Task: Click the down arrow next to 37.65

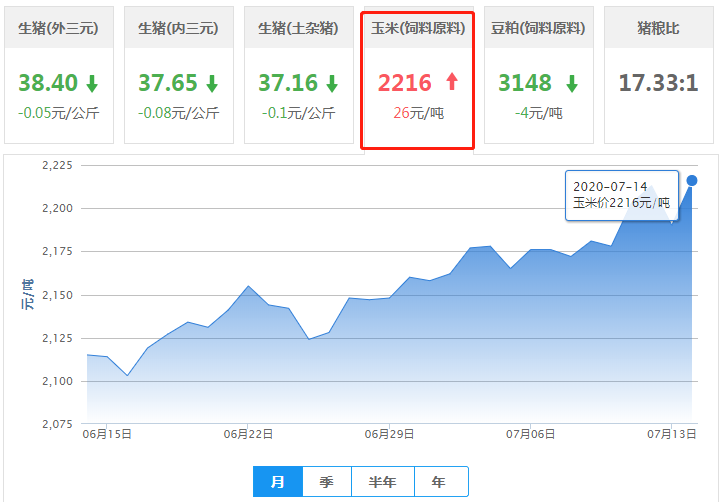Action: click(212, 83)
